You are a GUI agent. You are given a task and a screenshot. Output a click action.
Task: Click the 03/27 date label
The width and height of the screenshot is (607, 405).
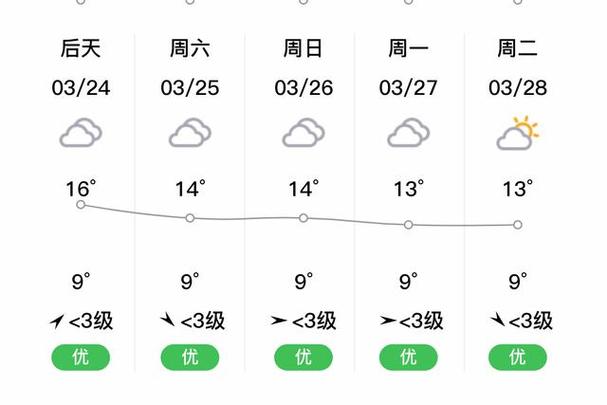click(408, 88)
